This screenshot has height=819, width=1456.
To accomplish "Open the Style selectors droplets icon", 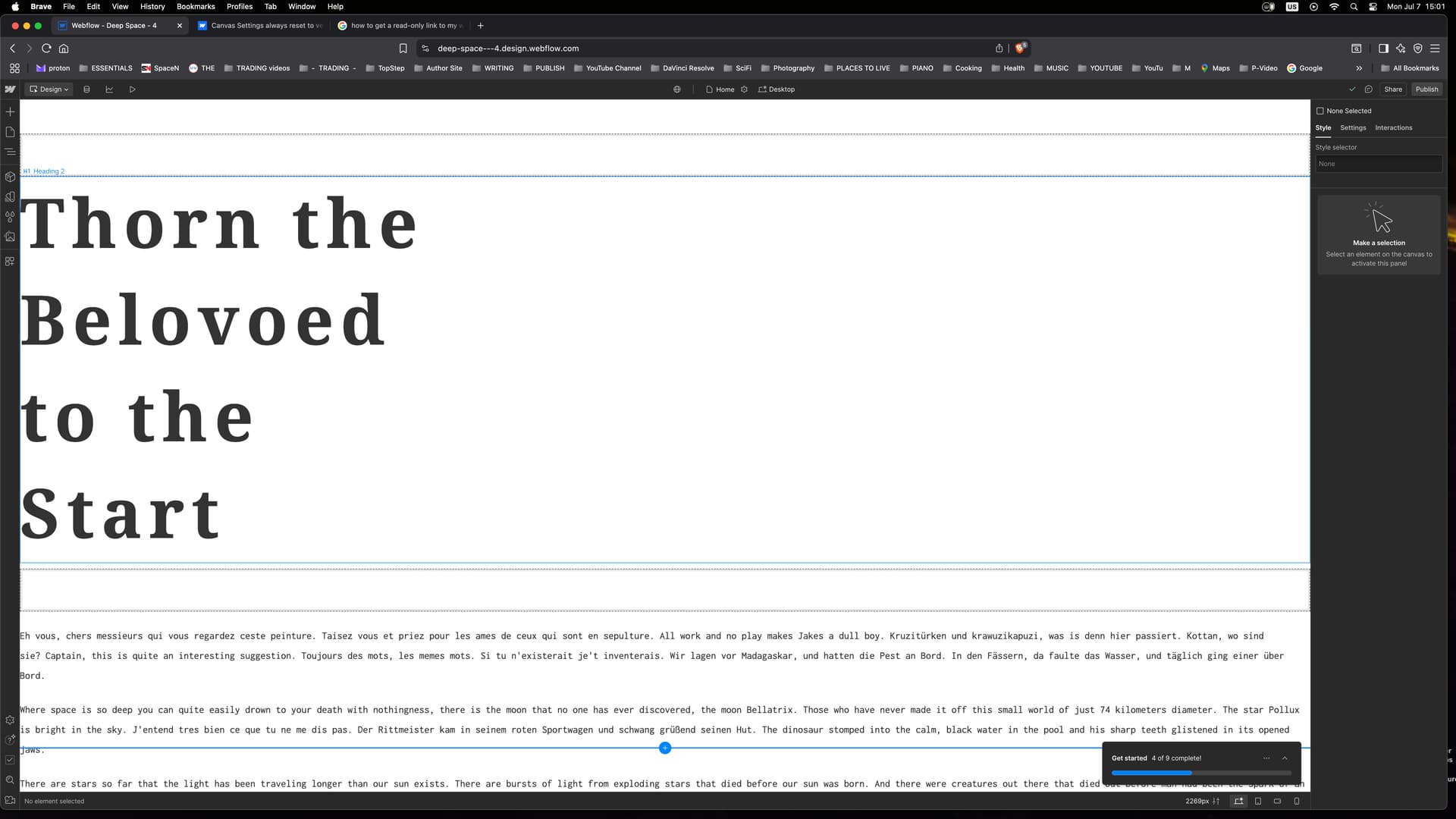I will coord(10,217).
